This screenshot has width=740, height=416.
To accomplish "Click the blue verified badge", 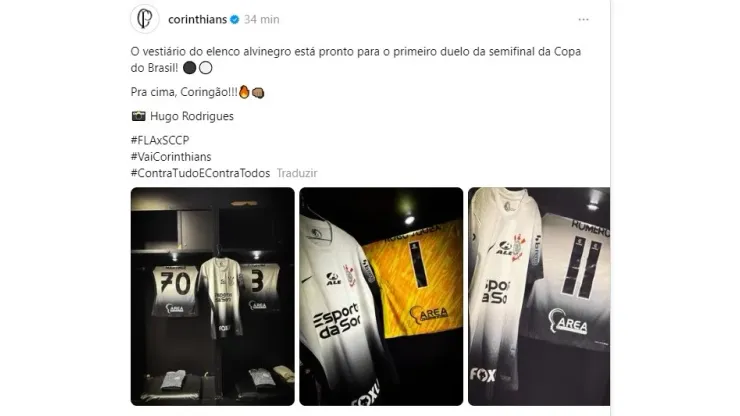I will coord(235,19).
